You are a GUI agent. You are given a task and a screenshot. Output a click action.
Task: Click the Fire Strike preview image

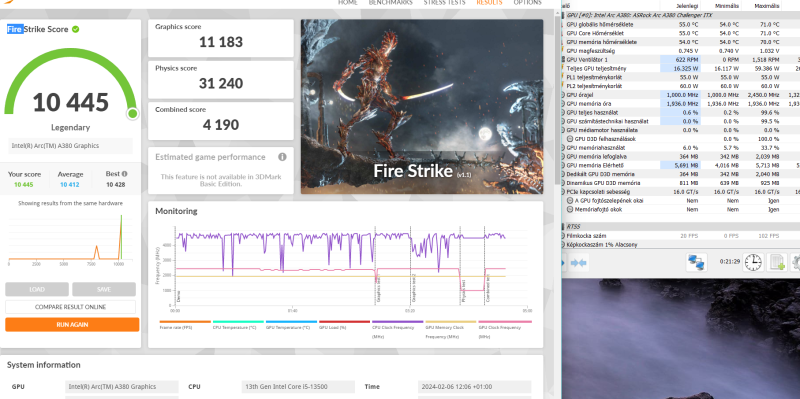coord(422,107)
